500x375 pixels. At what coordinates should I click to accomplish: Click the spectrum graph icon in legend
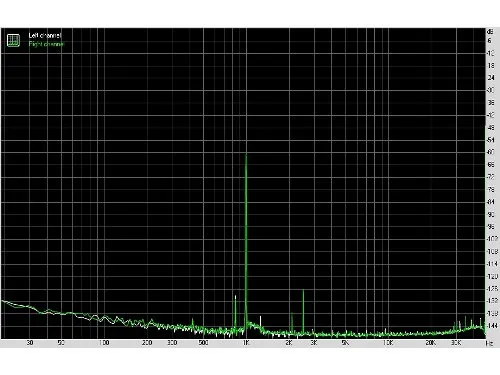pyautogui.click(x=13, y=40)
